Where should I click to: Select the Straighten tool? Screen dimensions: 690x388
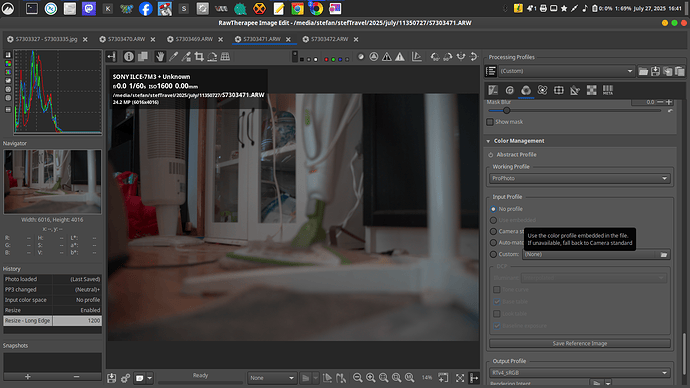tap(212, 57)
